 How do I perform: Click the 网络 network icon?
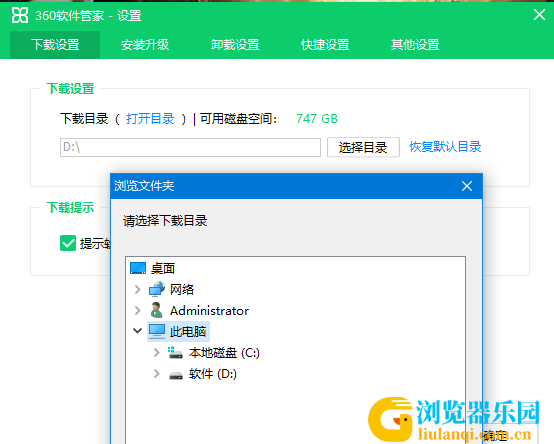157,289
